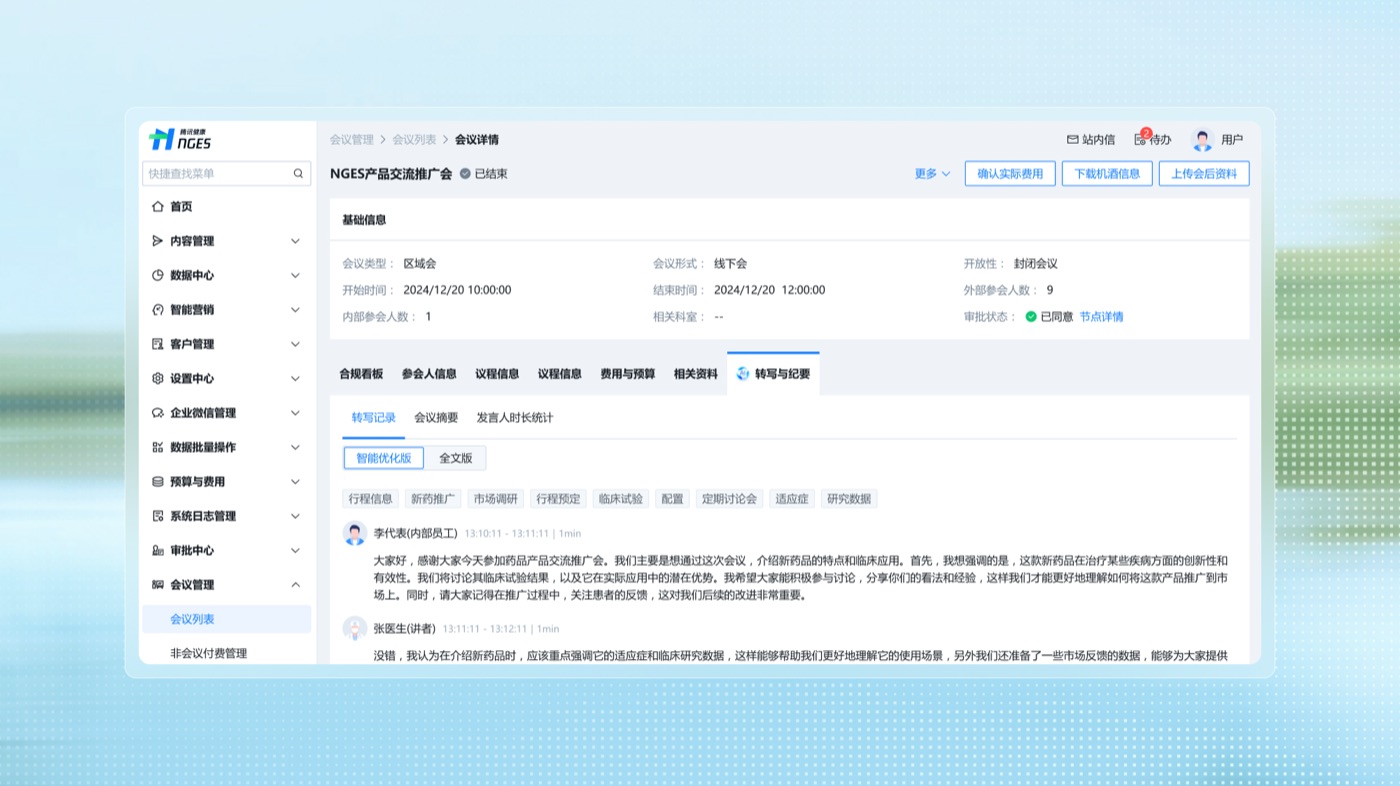Viewport: 1400px width, 786px height.
Task: Click the green 已同意 check icon
Action: (x=1031, y=317)
